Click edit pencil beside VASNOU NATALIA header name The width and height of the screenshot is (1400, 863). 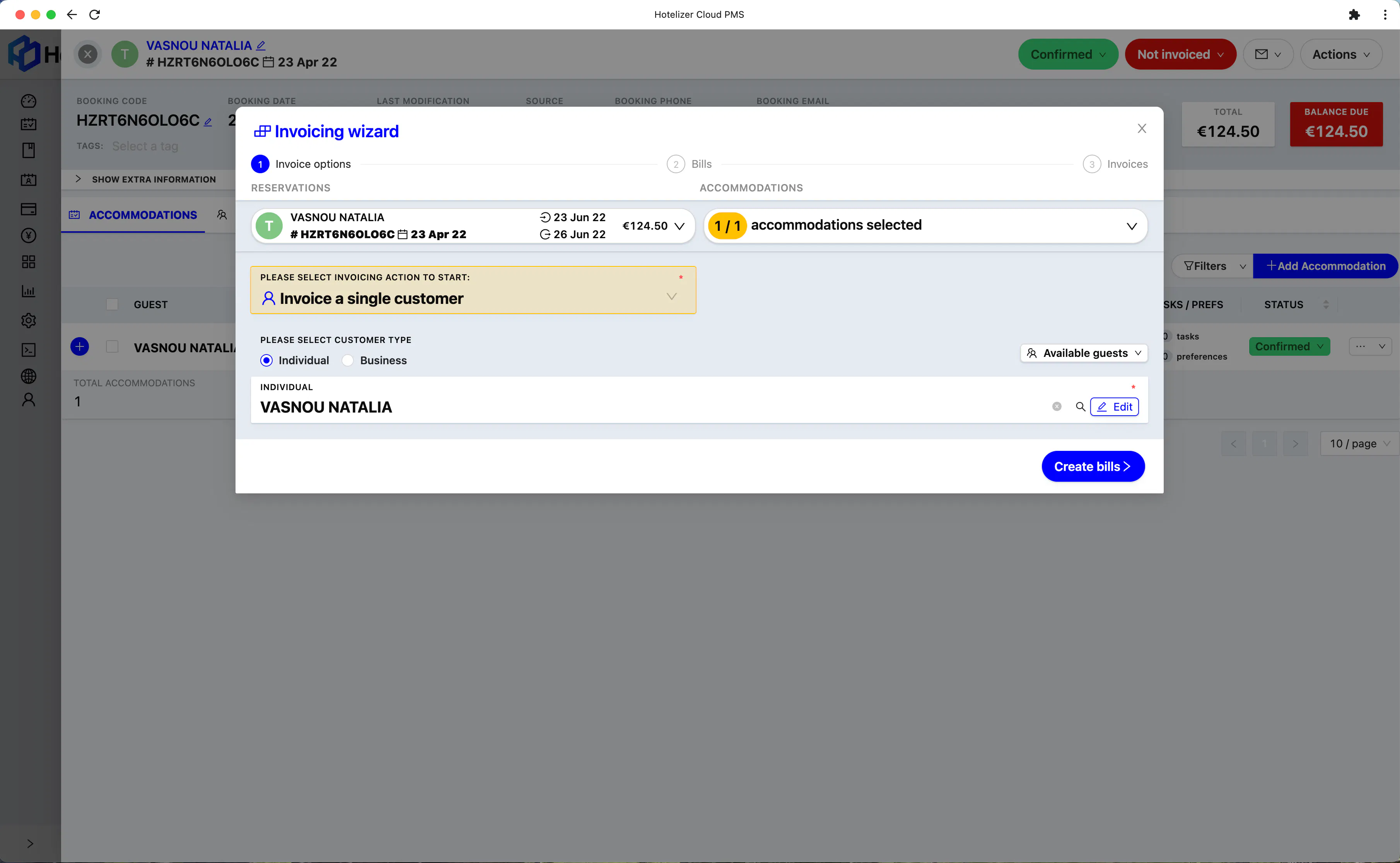[261, 46]
